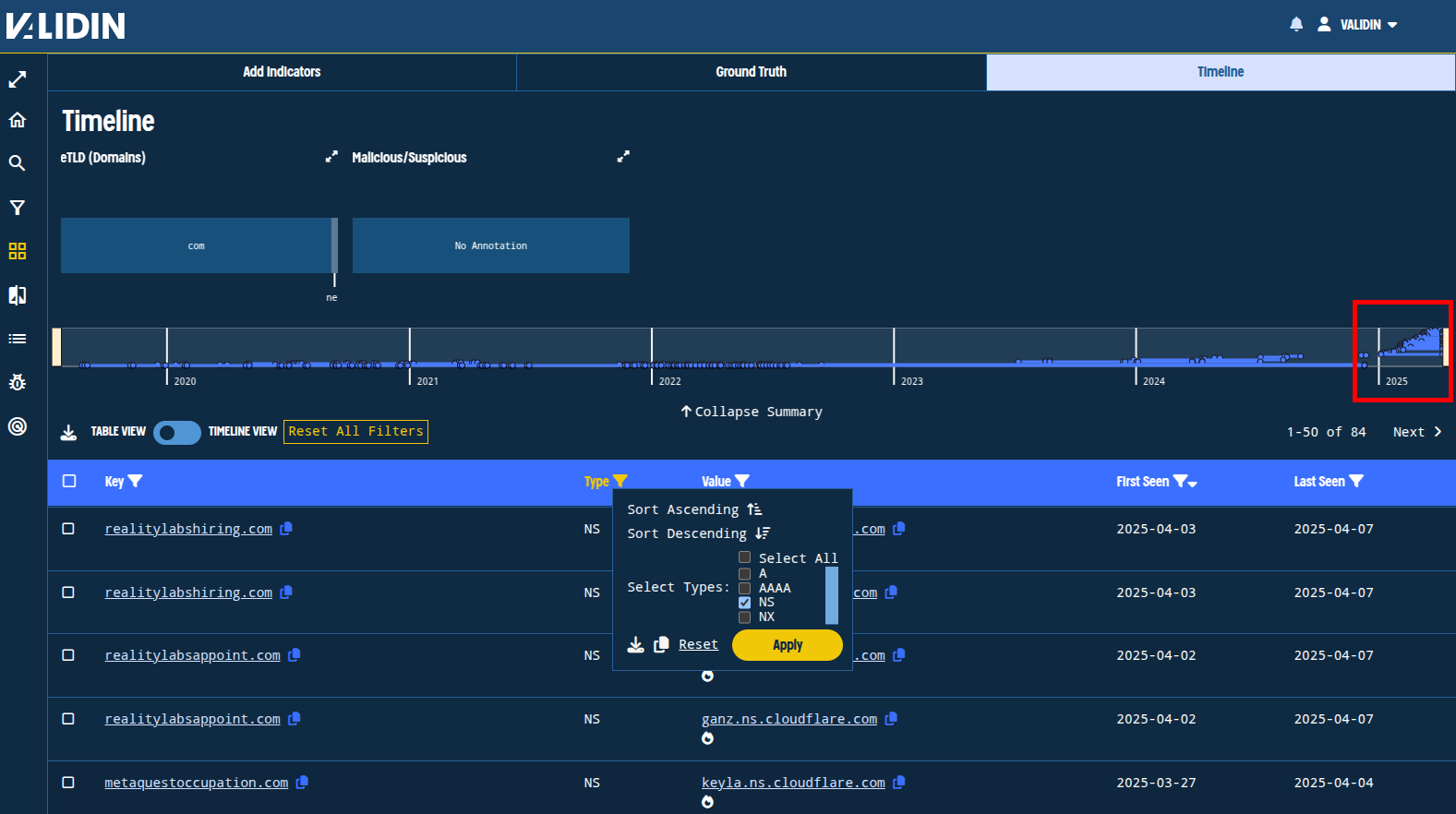The height and width of the screenshot is (814, 1456).
Task: Switch to Add Indicators tab
Action: [x=282, y=72]
